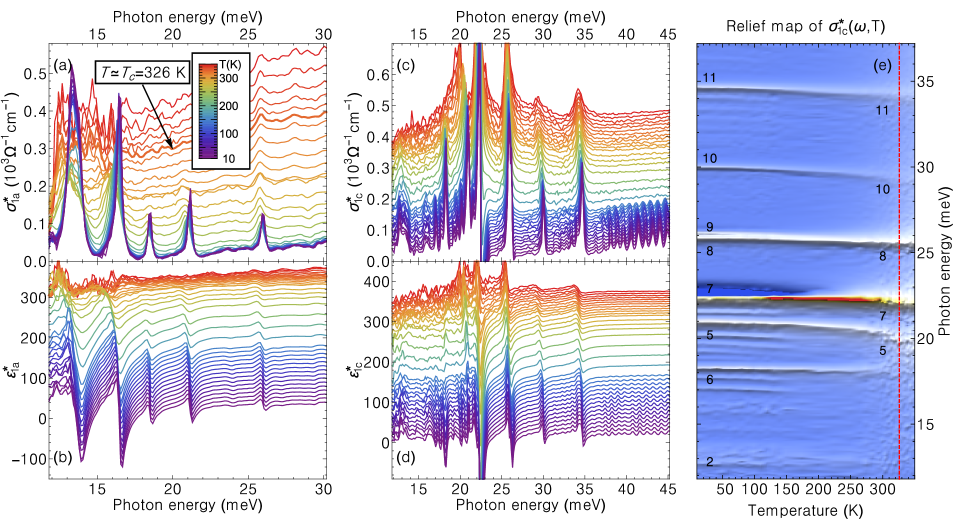Viewport: 964px width, 523px height.
Task: Select the panel label (c)
Action: point(407,65)
